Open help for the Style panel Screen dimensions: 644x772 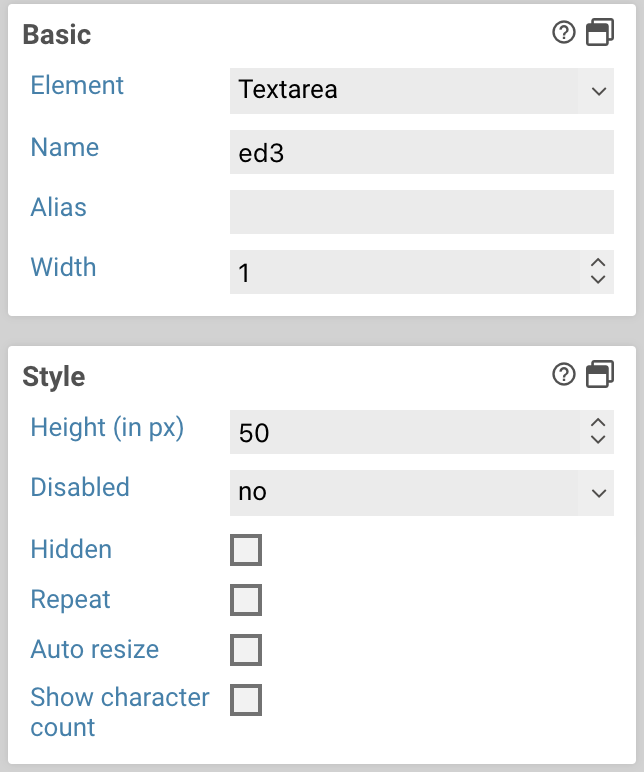tap(564, 374)
